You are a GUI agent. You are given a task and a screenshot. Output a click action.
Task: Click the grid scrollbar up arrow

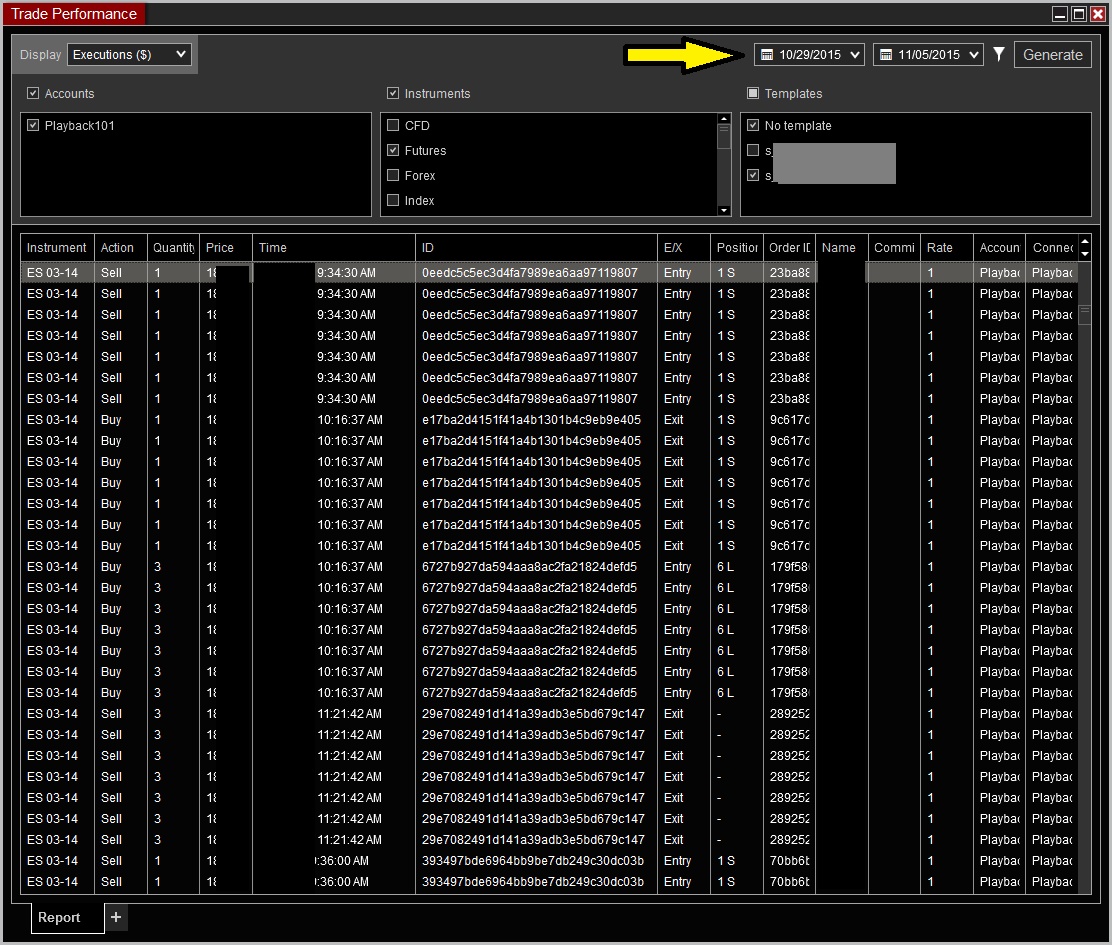(1084, 242)
